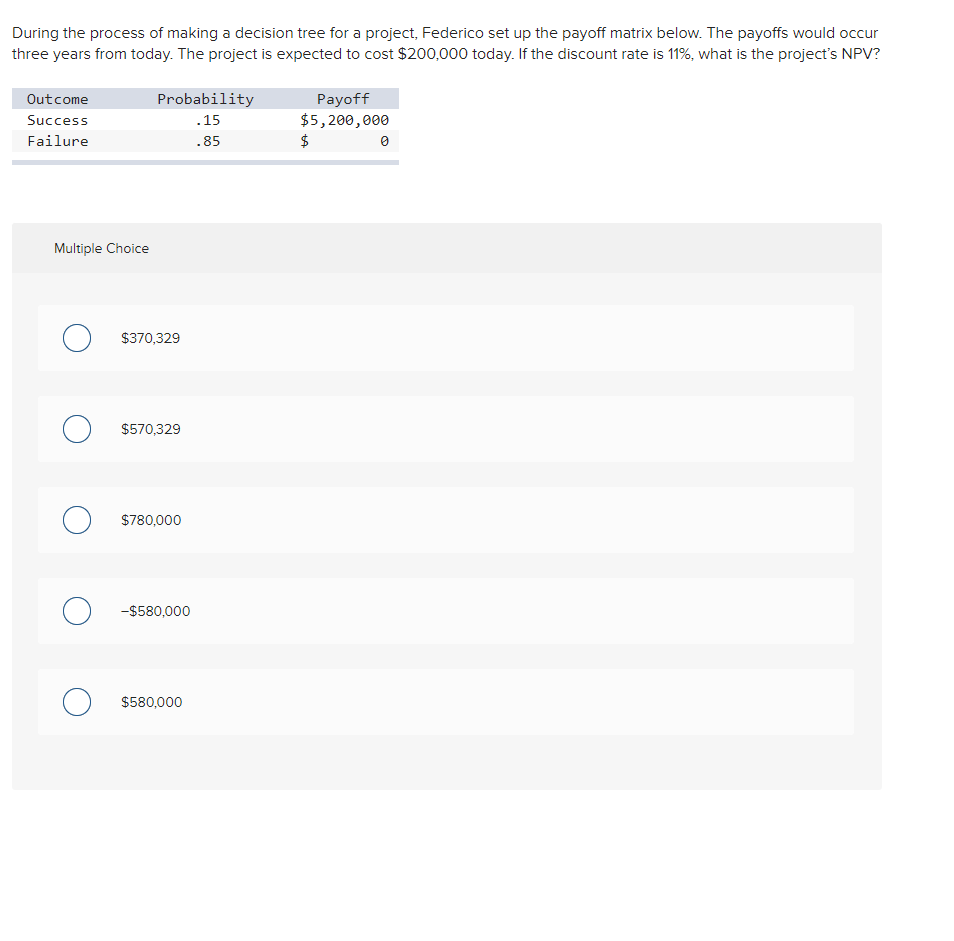This screenshot has height=941, width=954.
Task: Mark the $780,000 option's radio circle
Action: [x=77, y=520]
